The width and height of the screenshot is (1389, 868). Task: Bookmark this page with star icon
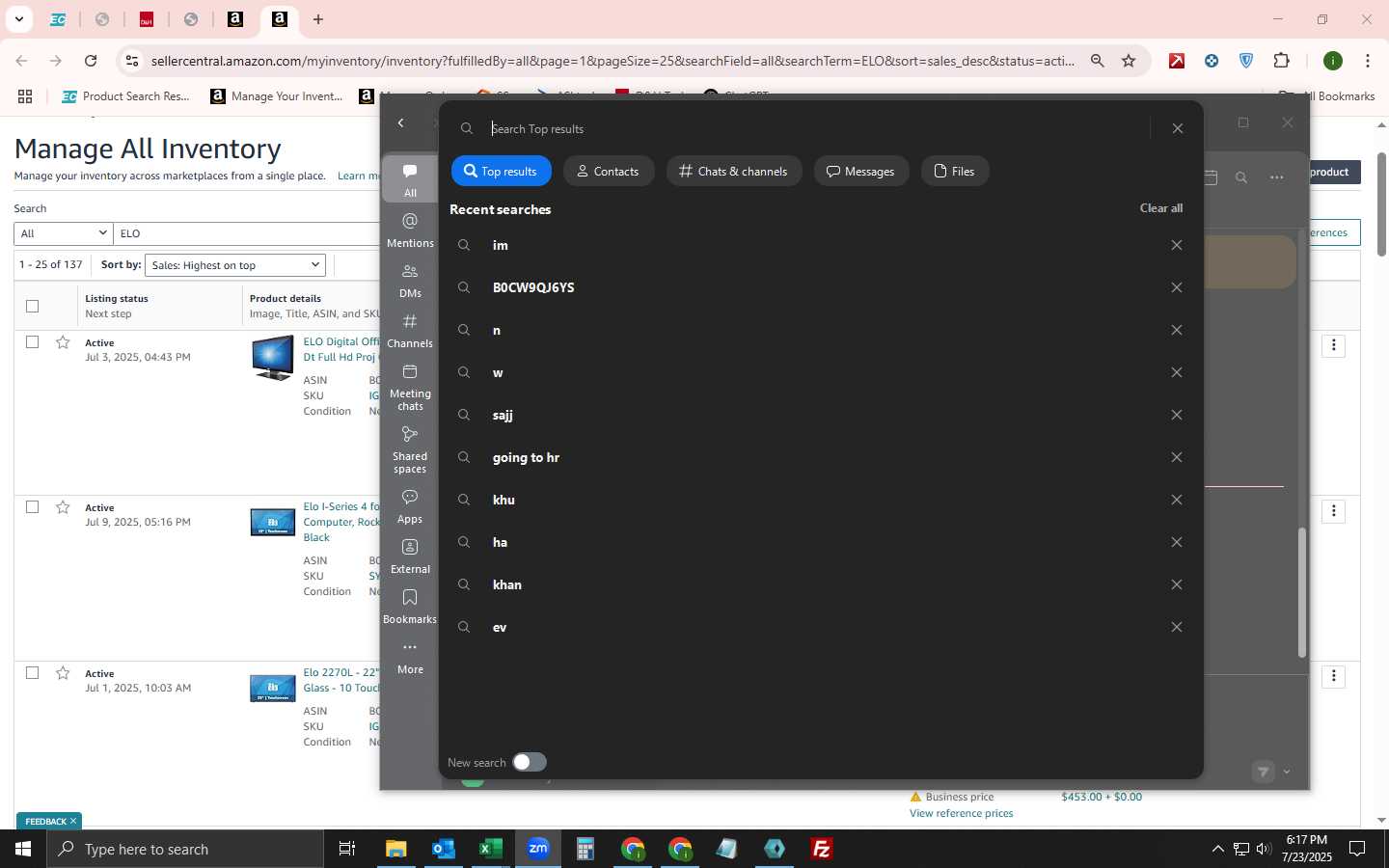click(1129, 61)
